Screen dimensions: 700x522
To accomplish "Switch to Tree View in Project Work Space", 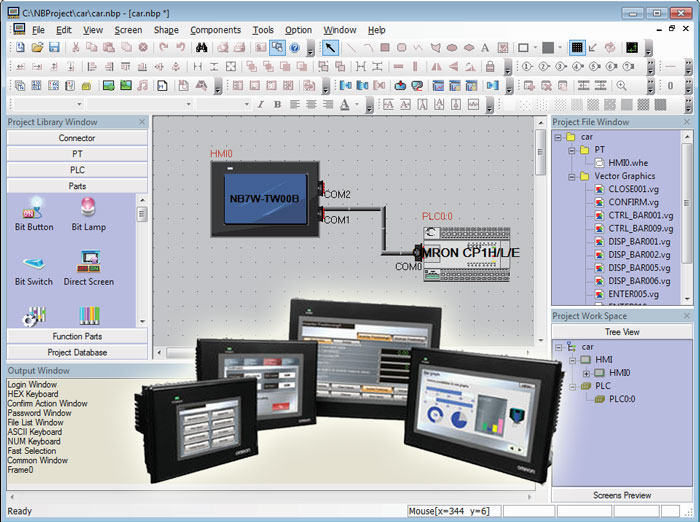I will click(622, 332).
